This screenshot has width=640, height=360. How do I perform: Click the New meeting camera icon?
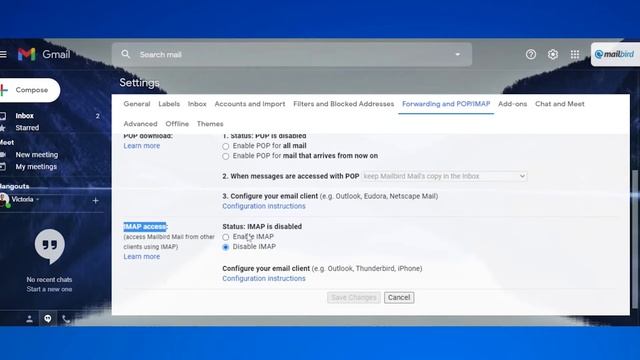tap(3, 155)
